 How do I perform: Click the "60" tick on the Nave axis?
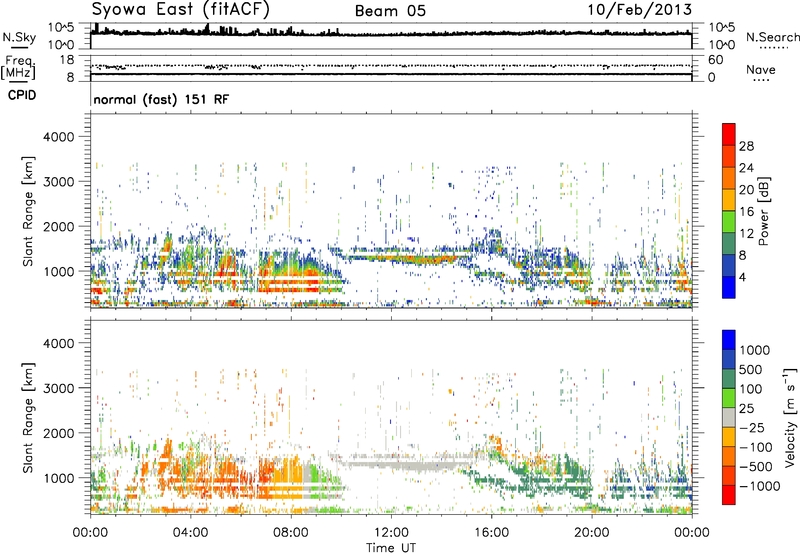click(715, 60)
